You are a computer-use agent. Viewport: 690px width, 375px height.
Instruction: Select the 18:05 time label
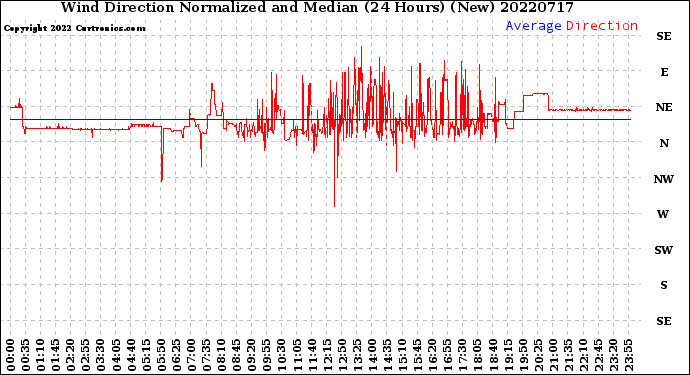pyautogui.click(x=477, y=355)
